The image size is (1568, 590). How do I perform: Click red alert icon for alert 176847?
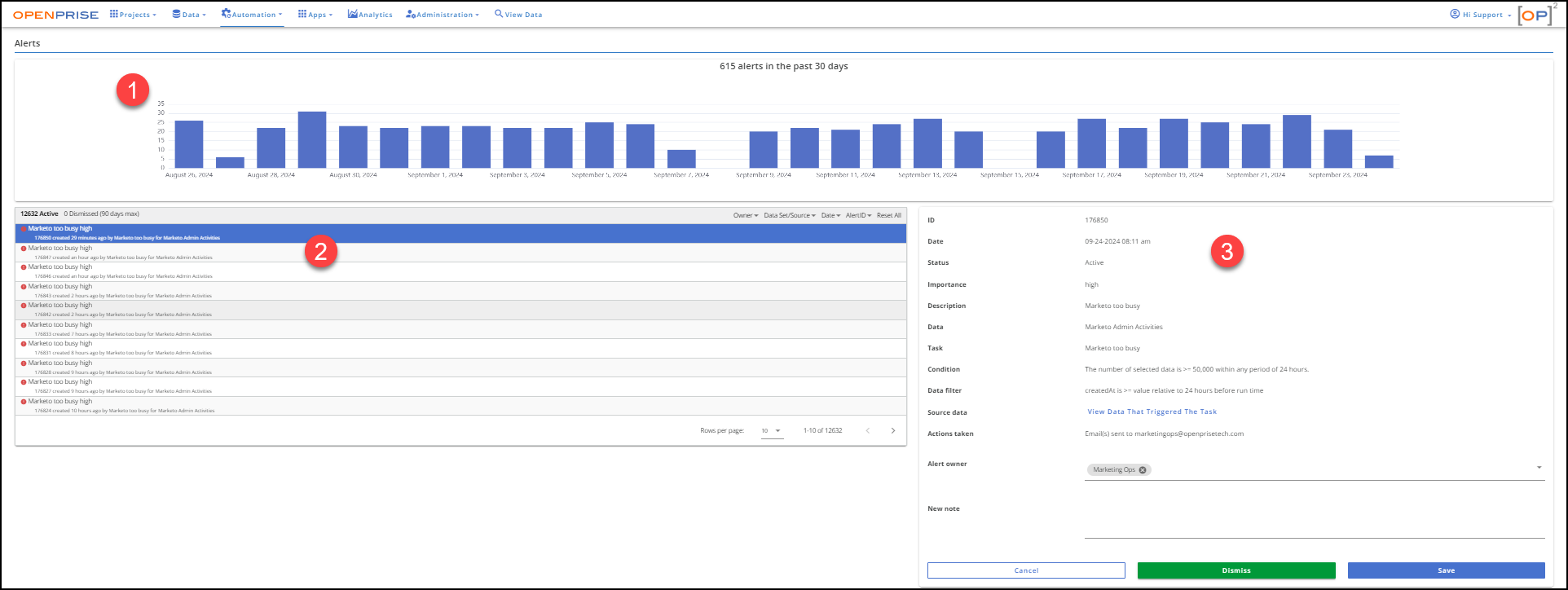24,249
